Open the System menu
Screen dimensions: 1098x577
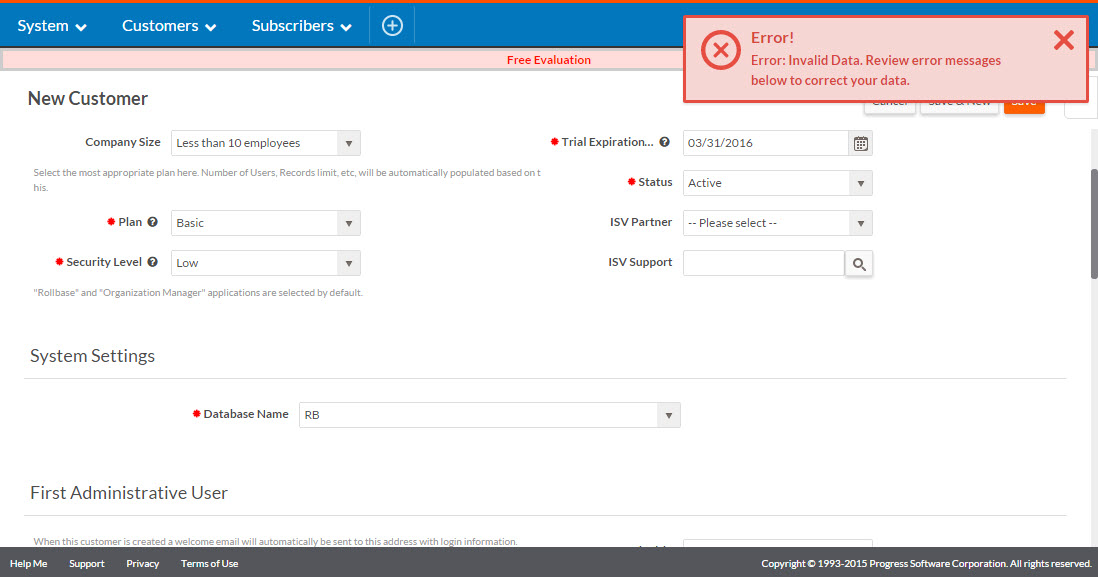point(52,26)
